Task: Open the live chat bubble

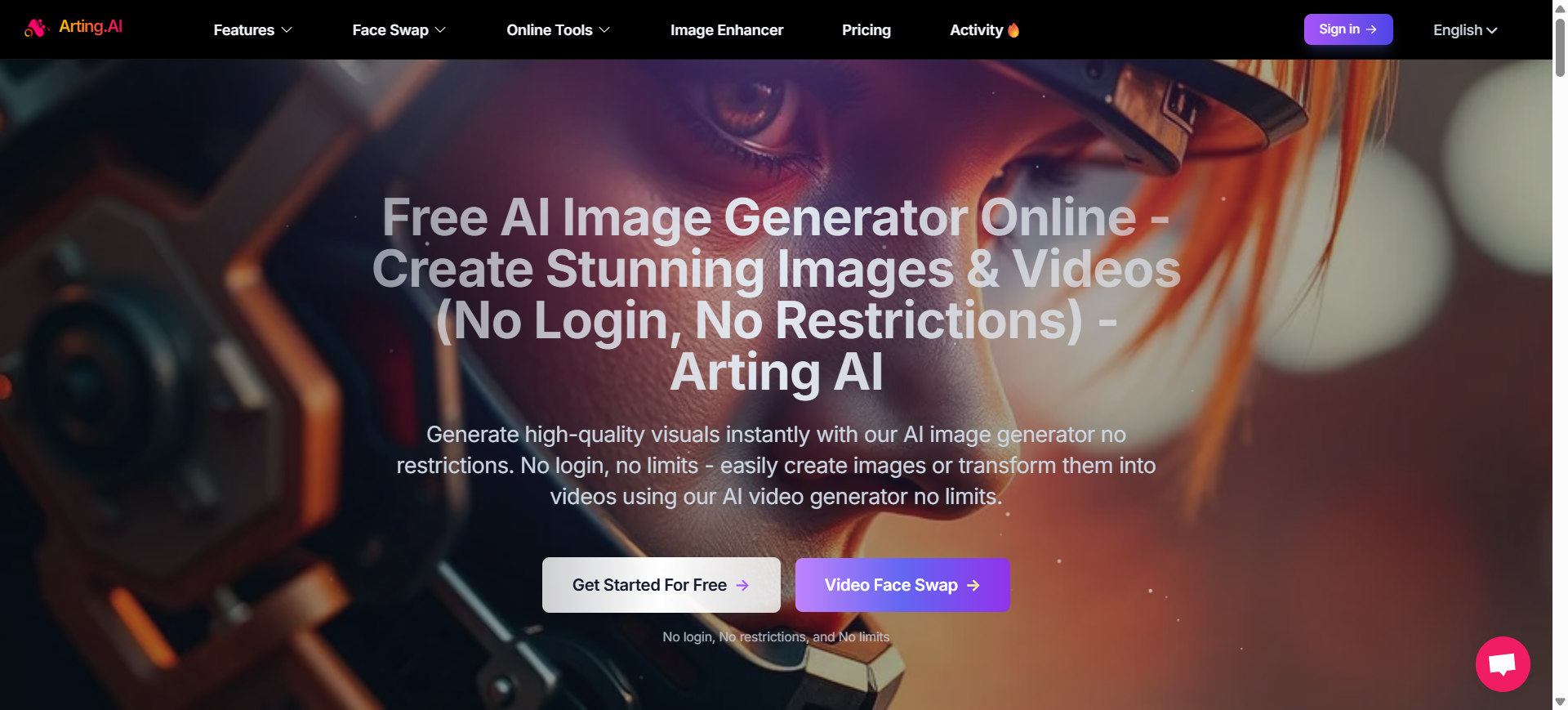Action: click(x=1502, y=663)
